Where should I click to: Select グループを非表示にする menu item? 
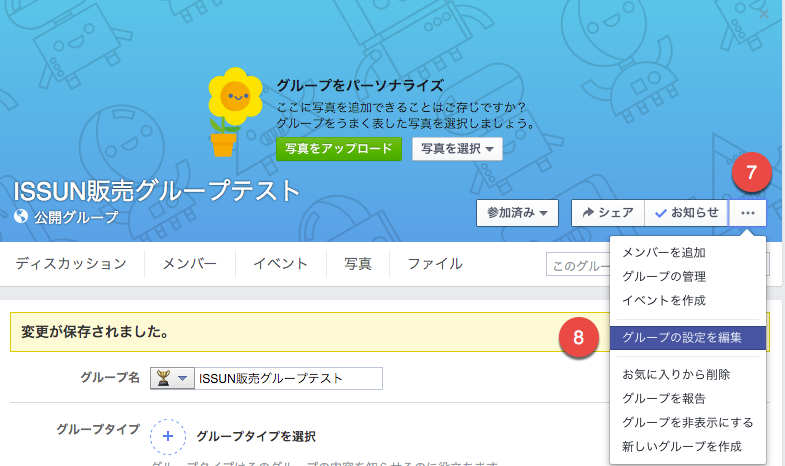(688, 422)
